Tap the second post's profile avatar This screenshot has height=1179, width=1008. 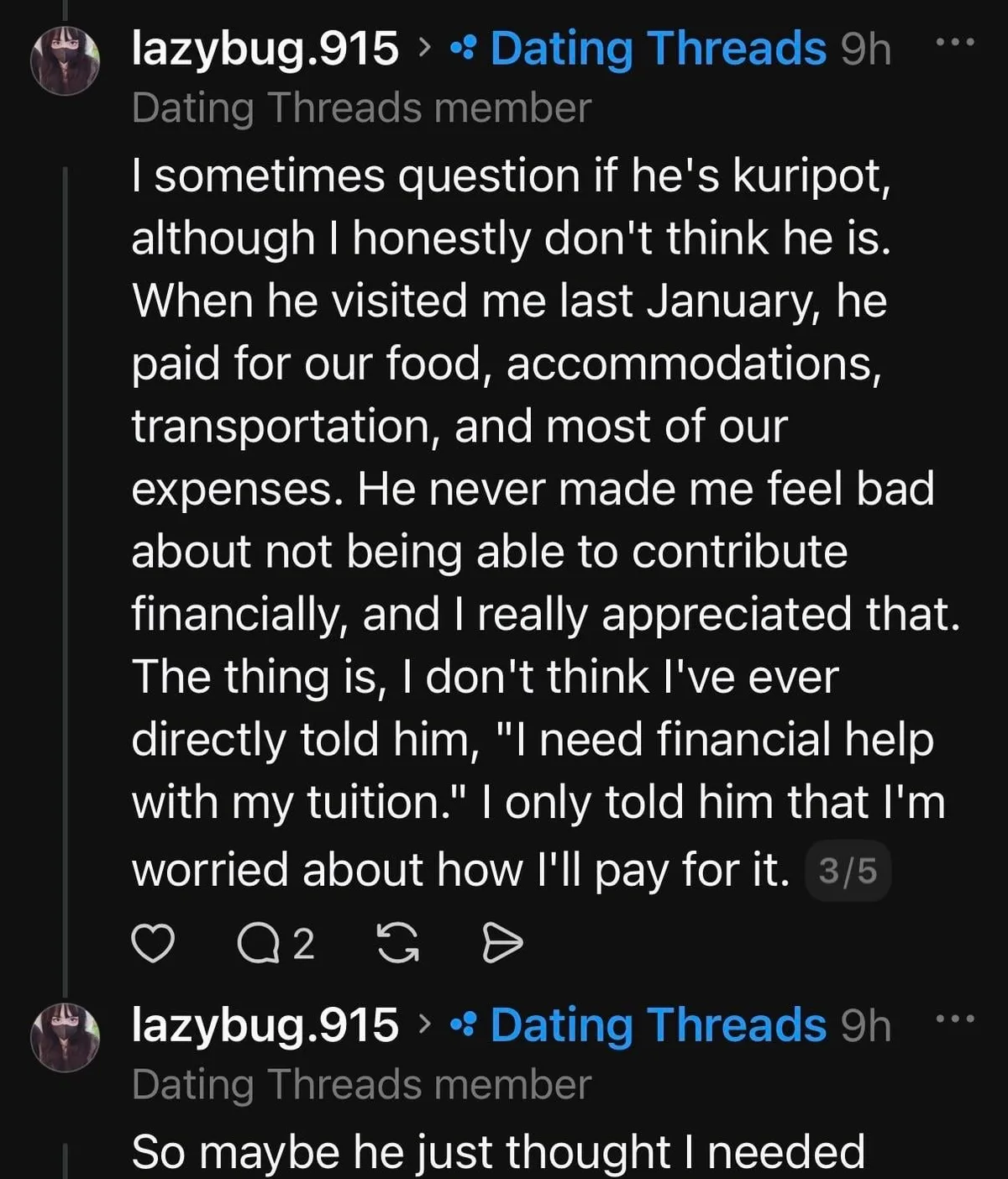pos(65,1037)
